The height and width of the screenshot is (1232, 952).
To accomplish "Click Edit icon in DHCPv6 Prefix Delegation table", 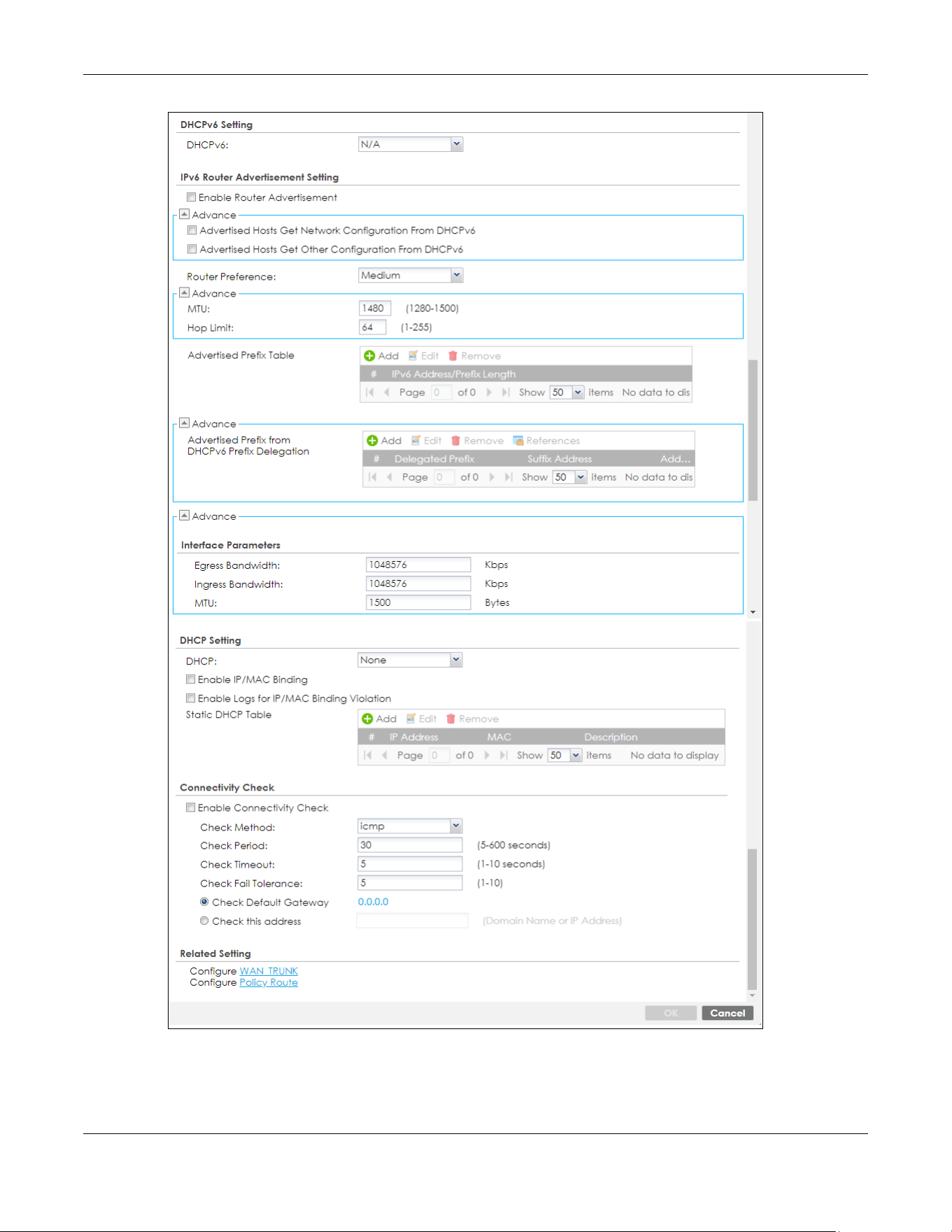I will [415, 440].
